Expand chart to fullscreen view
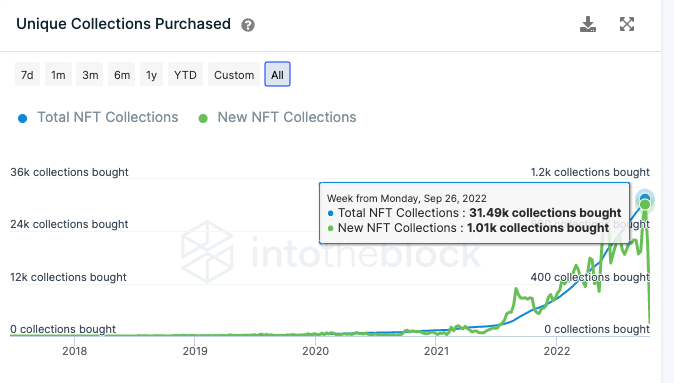Screen dimensions: 674x383 coord(627,24)
